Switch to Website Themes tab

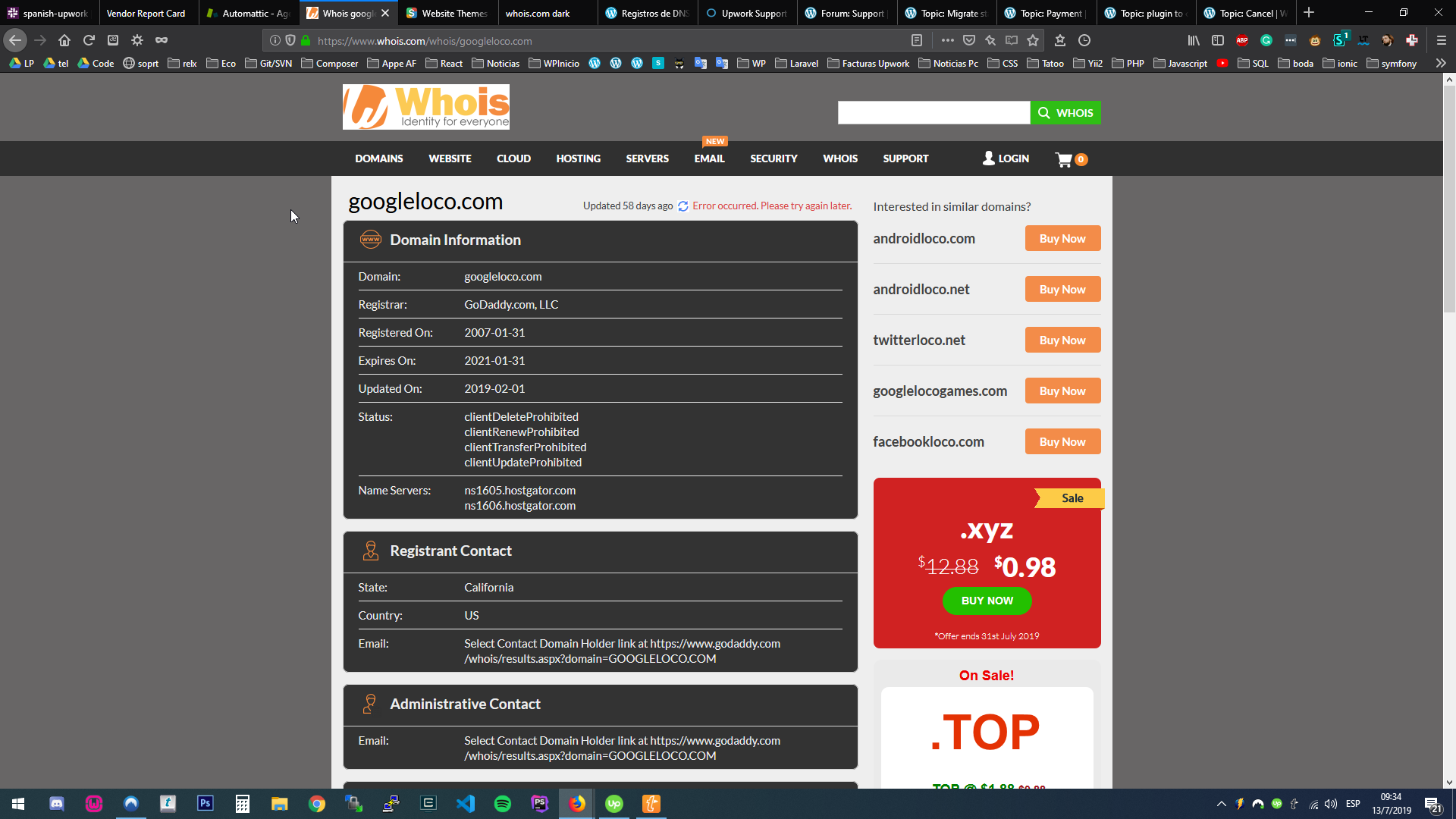click(x=447, y=13)
